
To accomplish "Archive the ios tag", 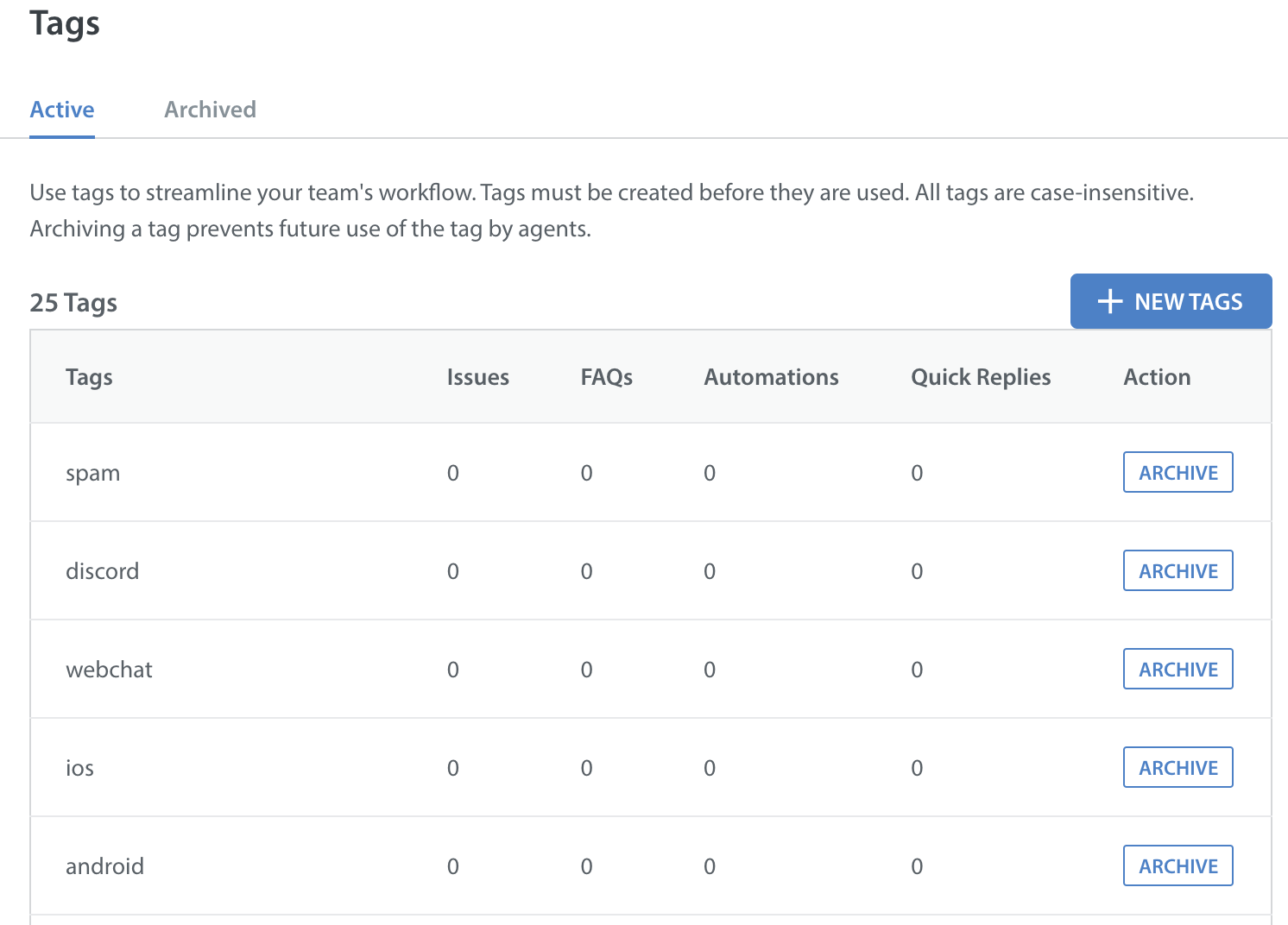I will (1178, 767).
